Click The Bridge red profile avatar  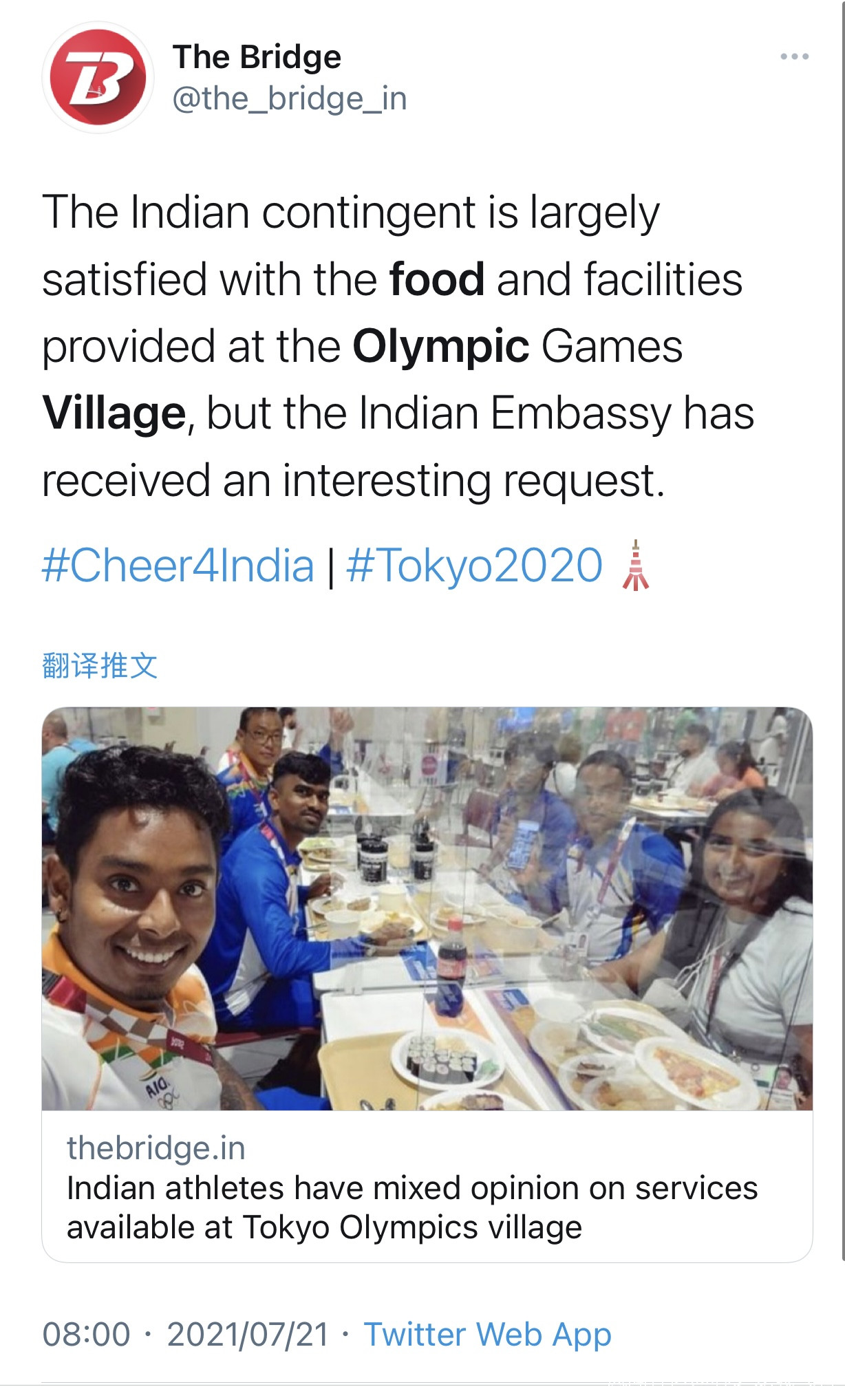[98, 77]
